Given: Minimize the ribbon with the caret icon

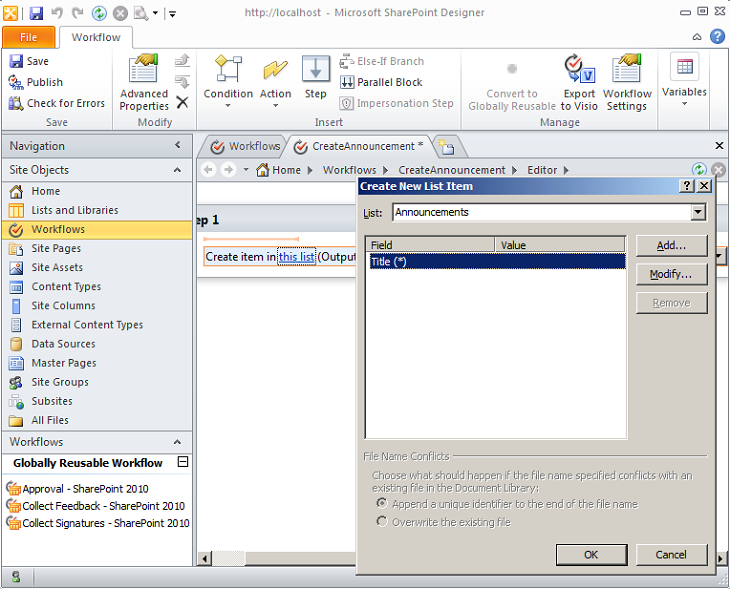Looking at the screenshot, I should pyautogui.click(x=696, y=37).
